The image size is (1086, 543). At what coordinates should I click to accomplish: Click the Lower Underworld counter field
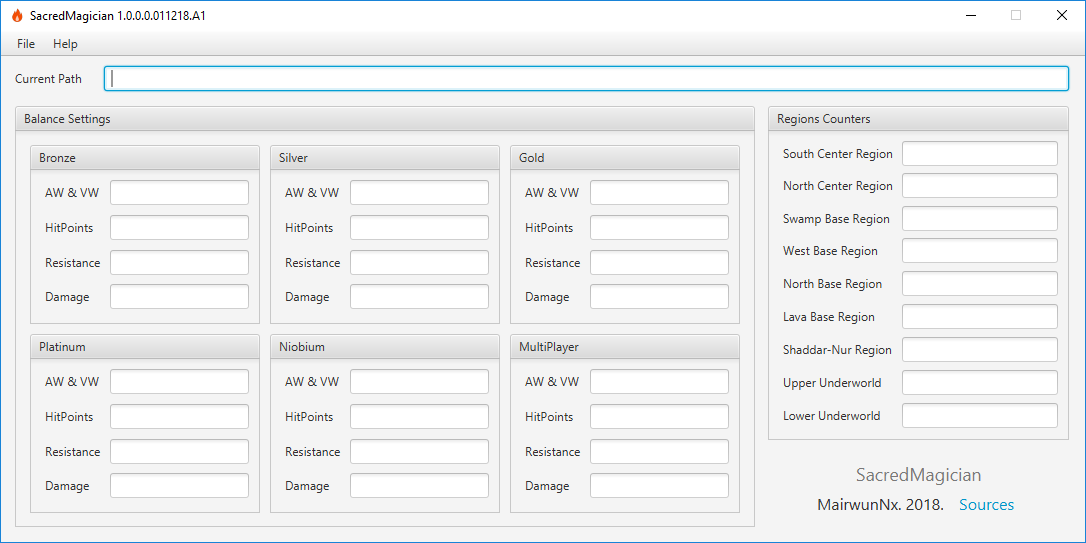[x=979, y=416]
